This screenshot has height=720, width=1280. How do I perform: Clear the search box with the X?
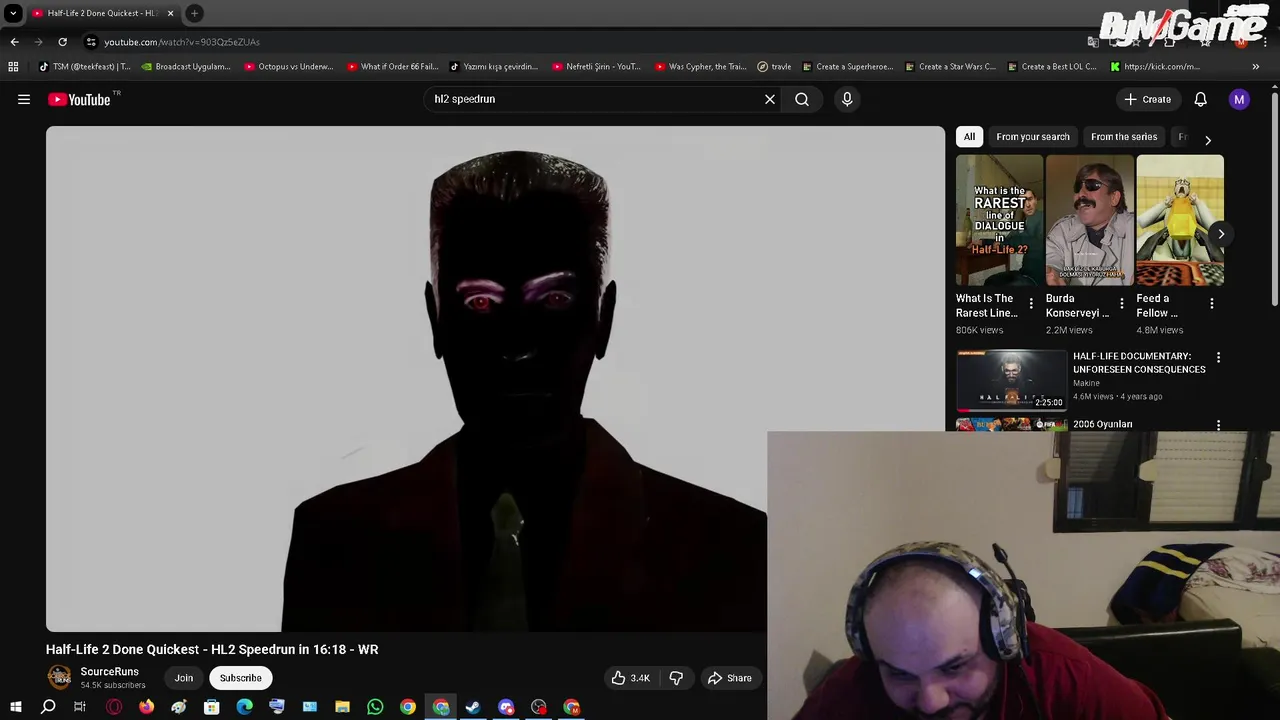pyautogui.click(x=770, y=99)
